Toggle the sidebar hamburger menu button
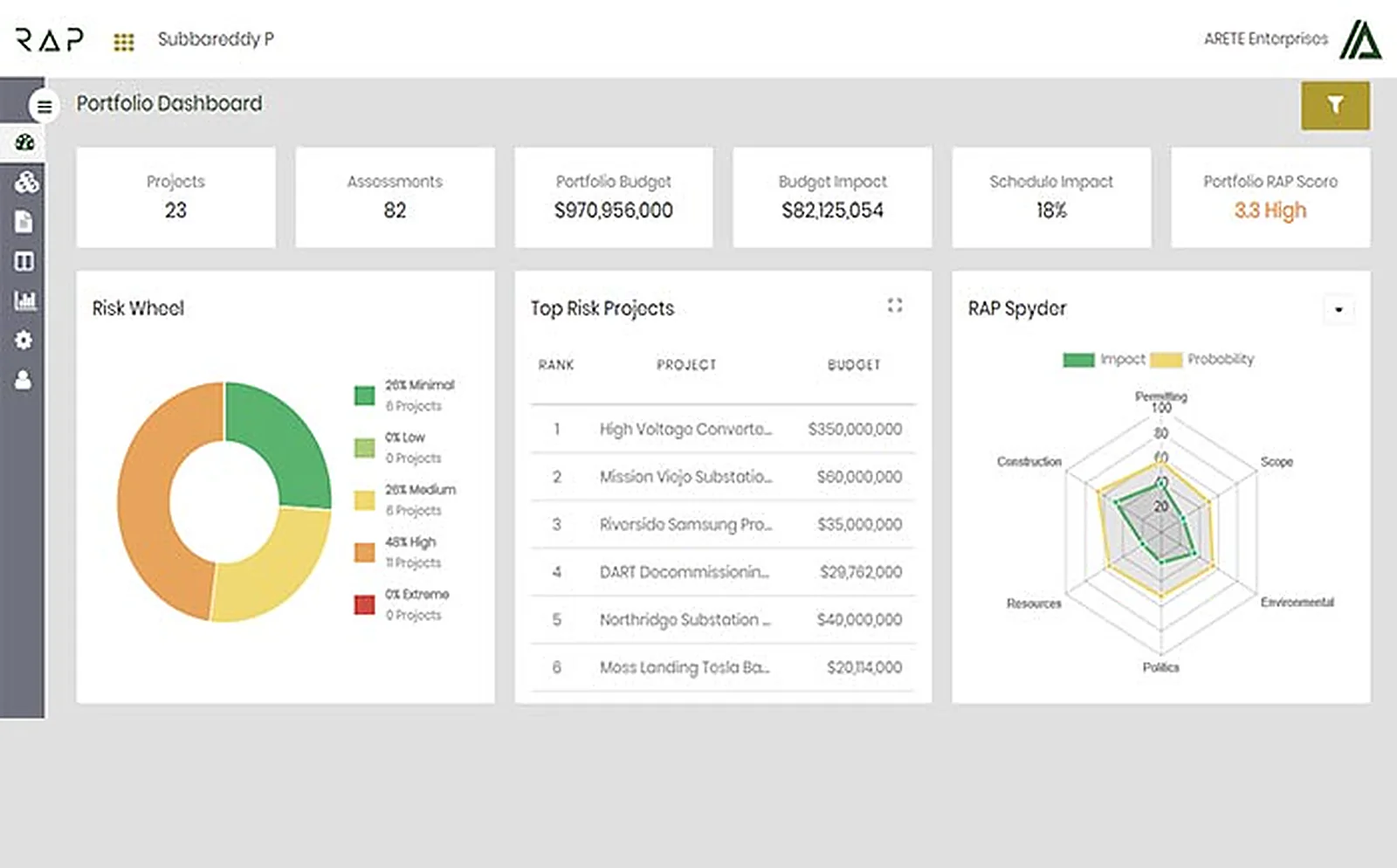1397x868 pixels. [44, 107]
